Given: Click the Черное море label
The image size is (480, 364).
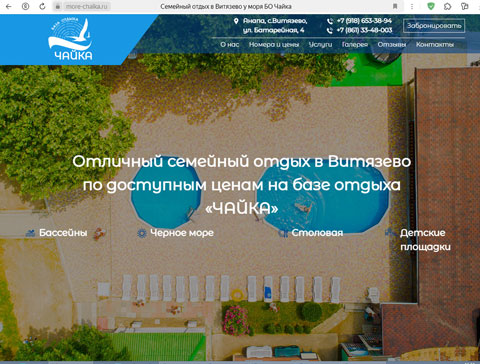Looking at the screenshot, I should coord(182,233).
